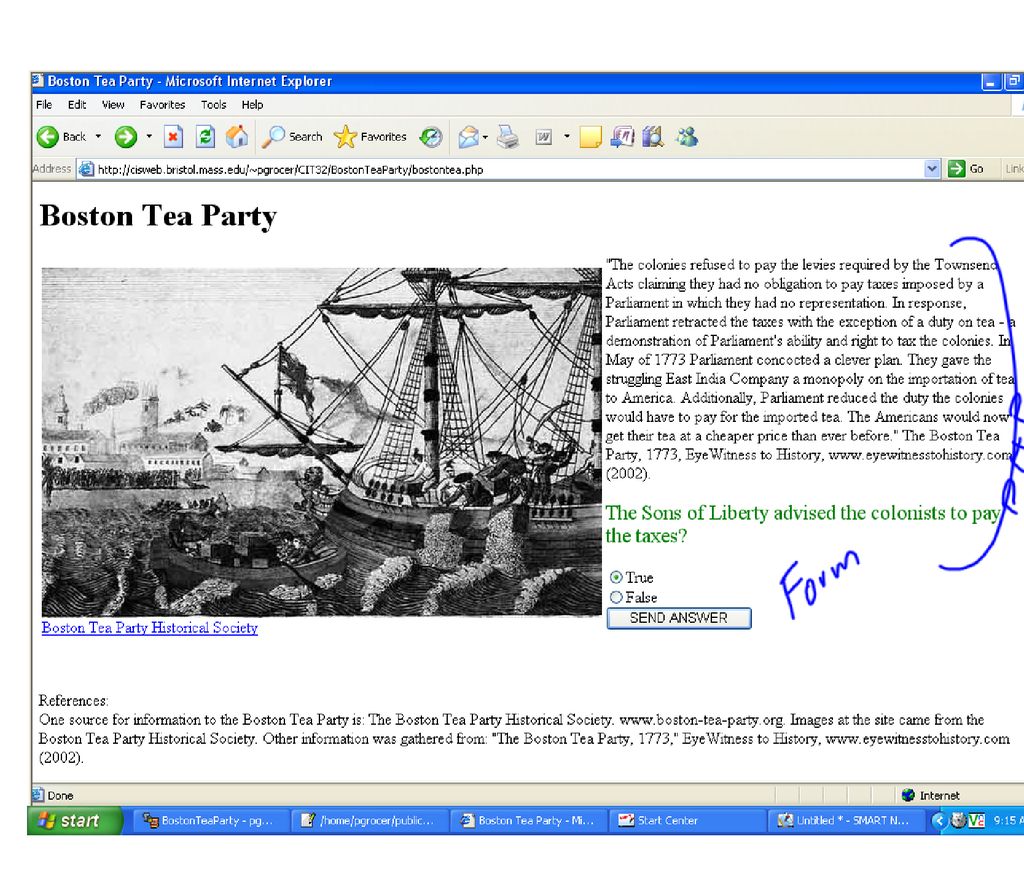The width and height of the screenshot is (1024, 874).
Task: Expand hidden tray icons with the chevron
Action: 939,820
